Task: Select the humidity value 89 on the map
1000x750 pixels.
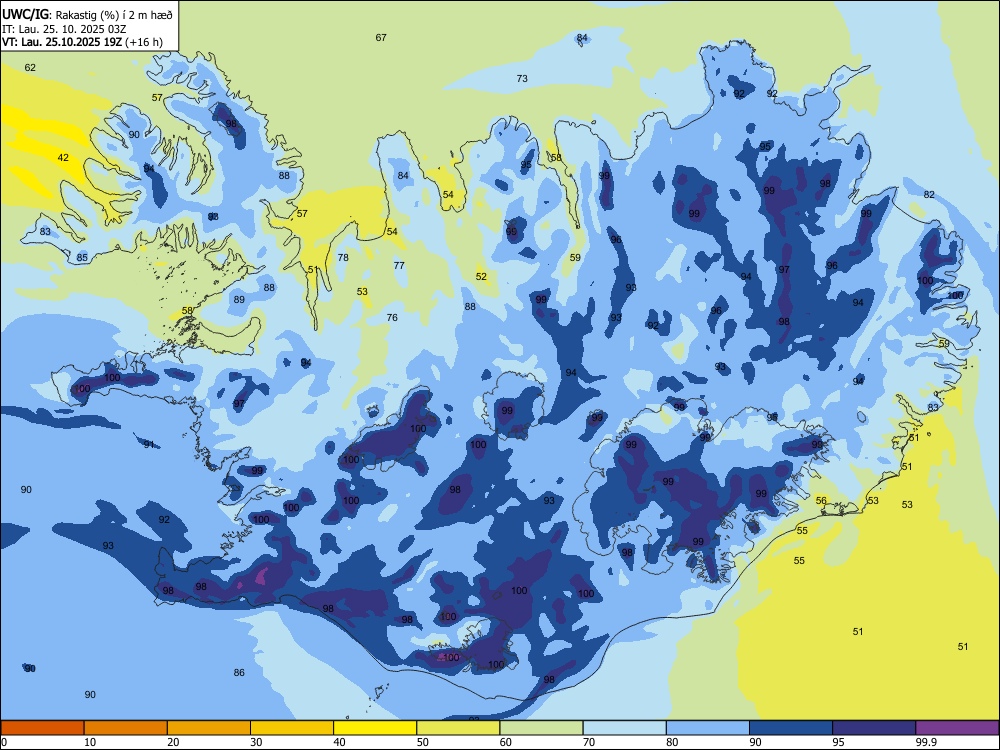Action: pyautogui.click(x=239, y=300)
